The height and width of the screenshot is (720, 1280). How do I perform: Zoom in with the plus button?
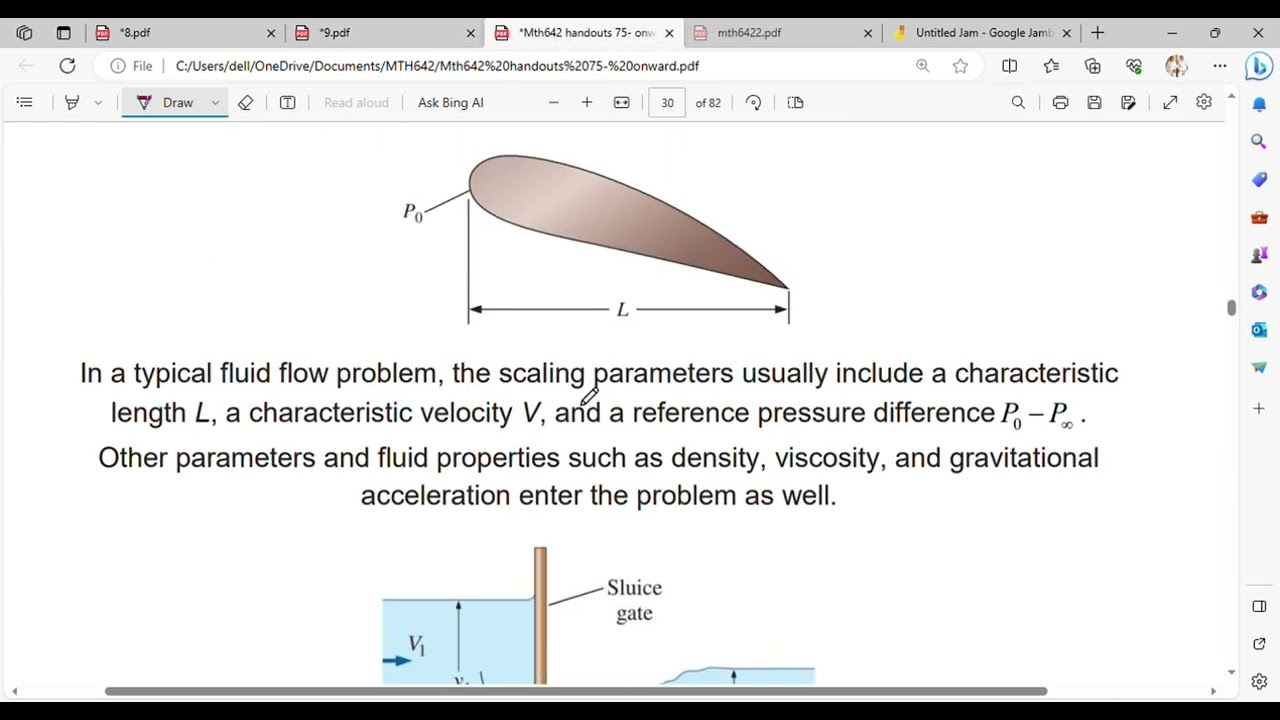(587, 102)
